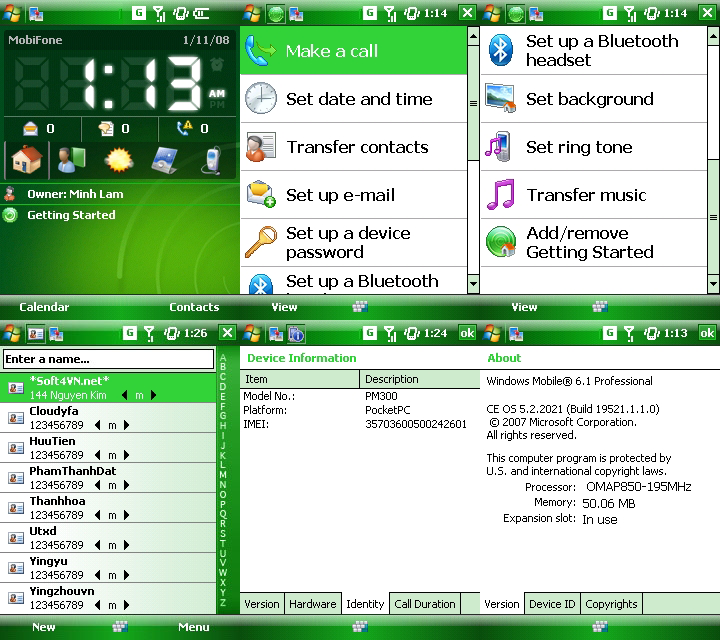Select the Yingzhouvn contact
The height and width of the screenshot is (640, 720).
[108, 598]
